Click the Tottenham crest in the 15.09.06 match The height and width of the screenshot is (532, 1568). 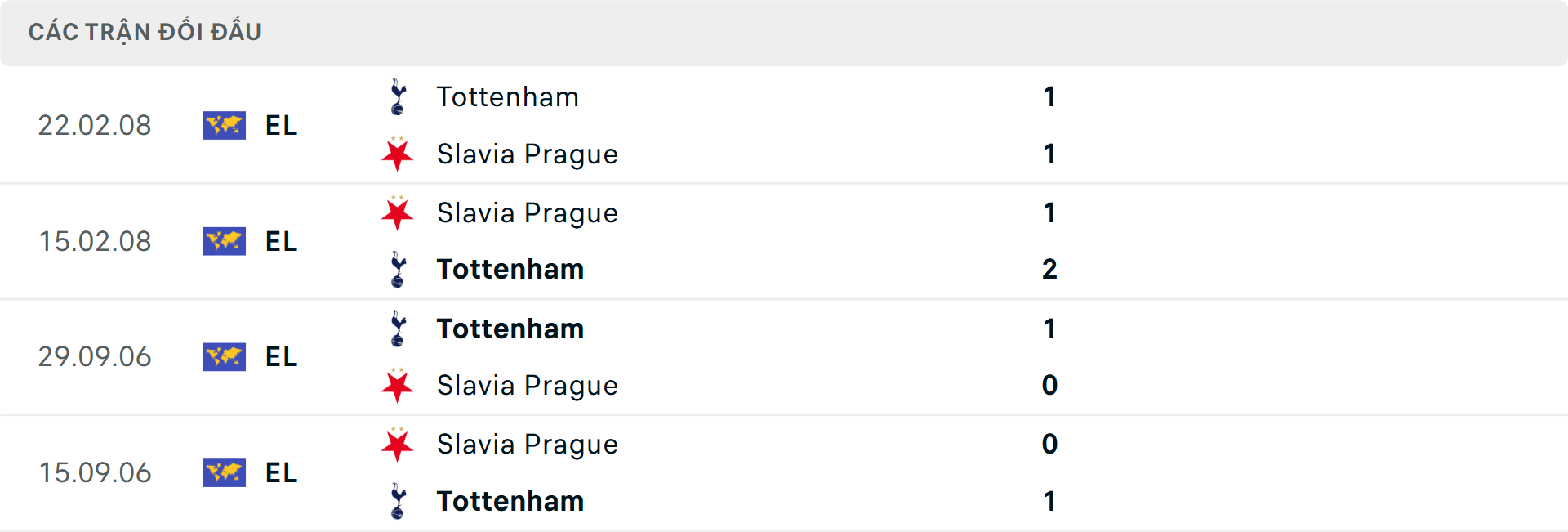tap(398, 501)
